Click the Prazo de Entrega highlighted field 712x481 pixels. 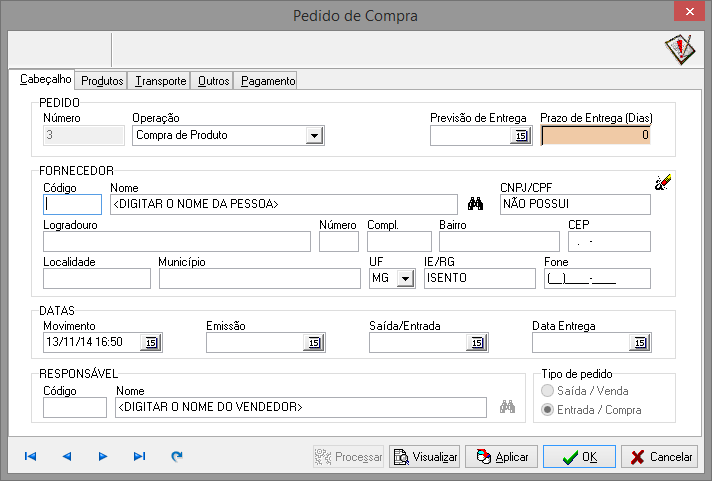pyautogui.click(x=595, y=135)
